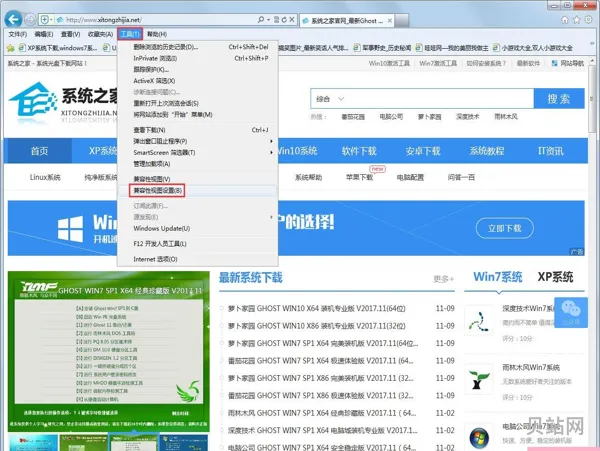Switch to the Win7系统 list tab
The image size is (600, 451).
point(497,277)
